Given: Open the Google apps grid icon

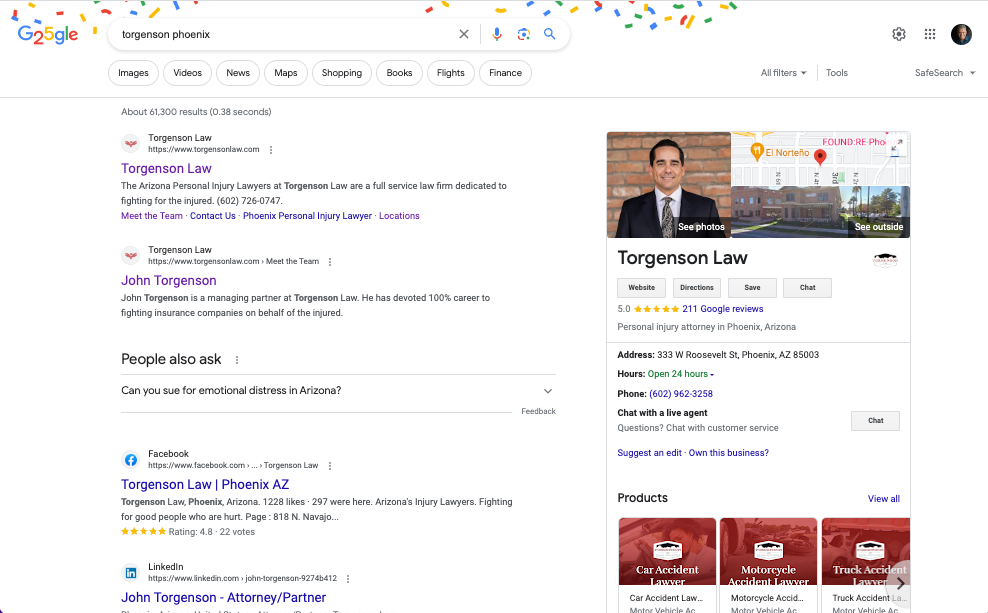Looking at the screenshot, I should tap(930, 34).
